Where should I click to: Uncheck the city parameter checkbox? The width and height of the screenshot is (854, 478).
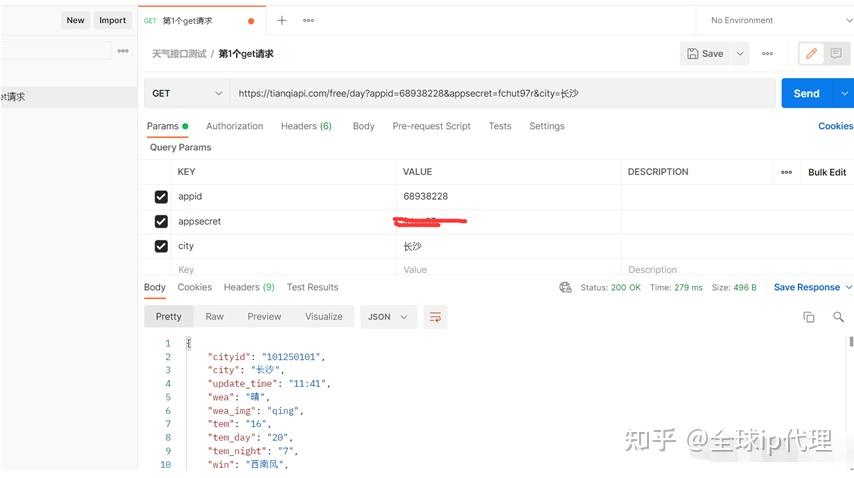point(161,246)
